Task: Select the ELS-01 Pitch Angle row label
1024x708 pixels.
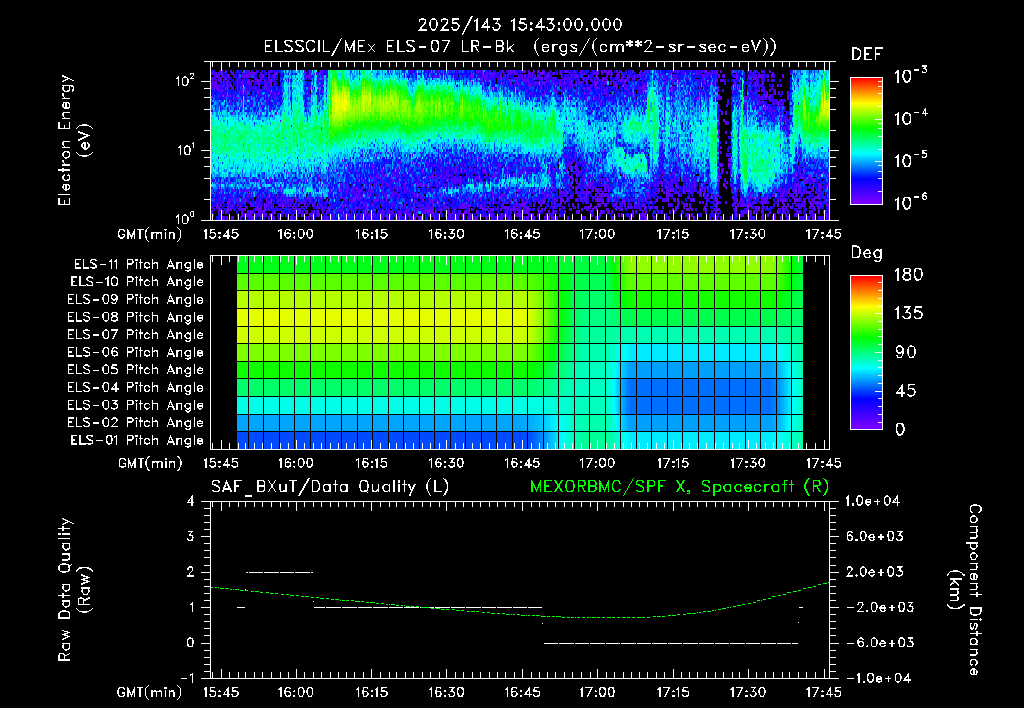Action: (x=137, y=440)
